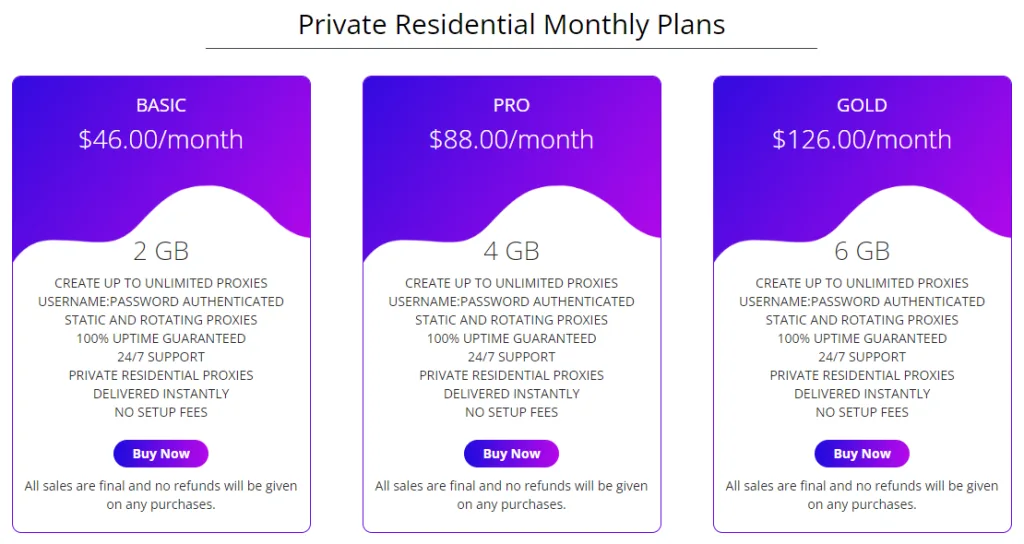Click DELIVERED INSTANTLY in the GOLD card
This screenshot has height=544, width=1024.
(862, 394)
